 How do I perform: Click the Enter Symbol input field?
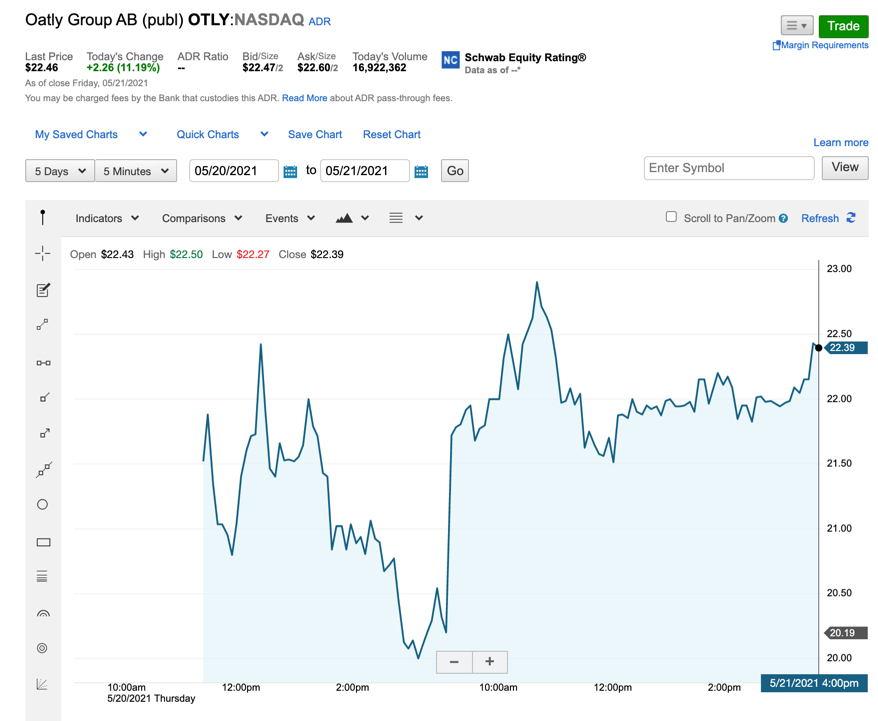pos(728,168)
